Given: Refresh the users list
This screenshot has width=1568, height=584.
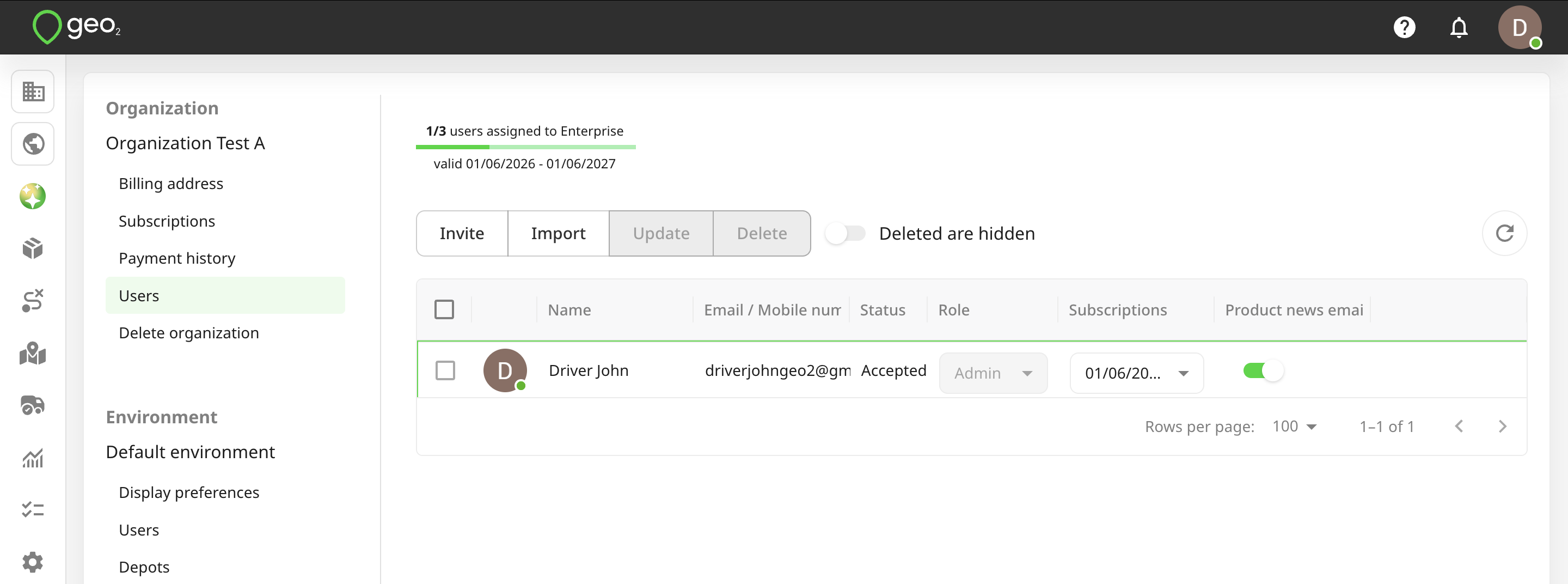Looking at the screenshot, I should point(1504,233).
